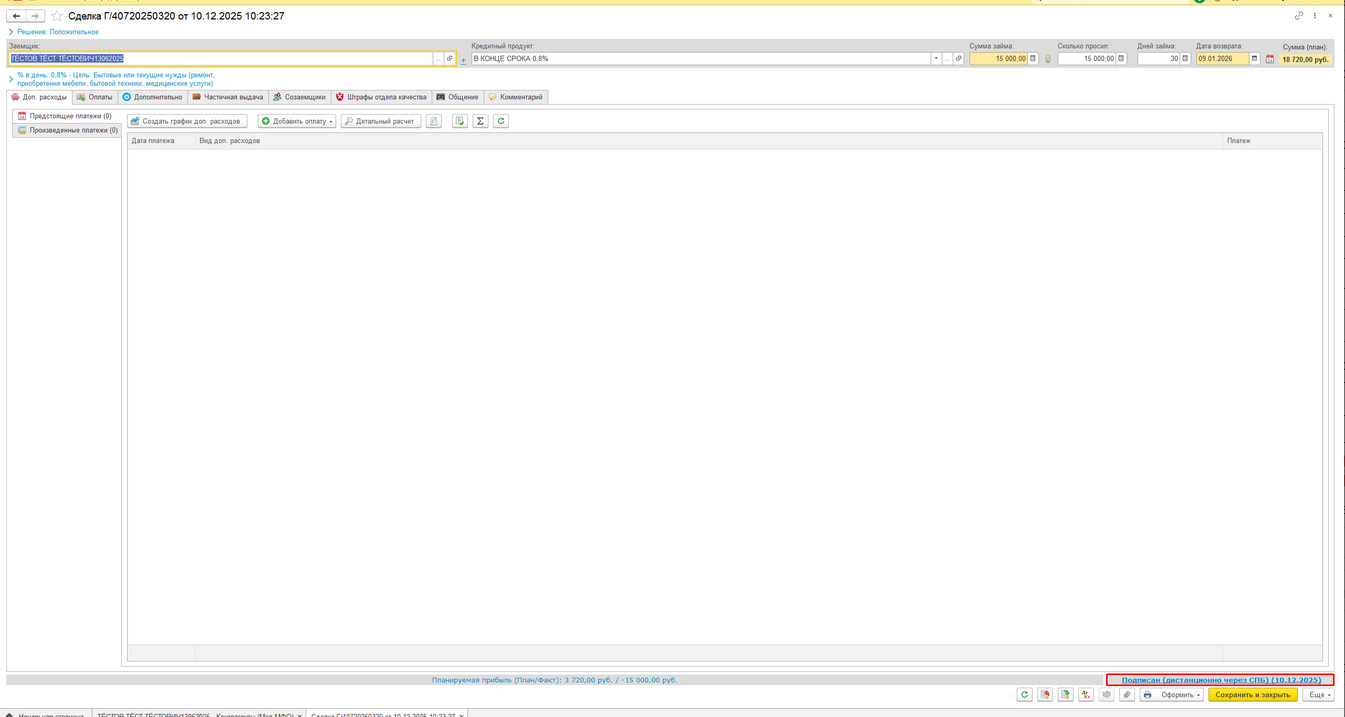Screen dimensions: 1345x717
Task: Close the Сделка form with the x button
Action: pos(1330,16)
